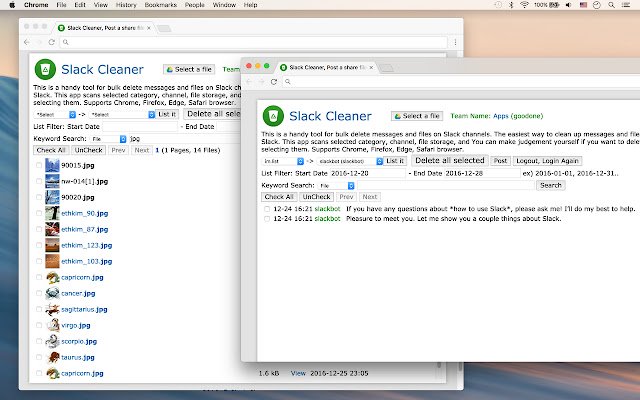Select the Slack Cleaner tab in front window
Screen dimensions: 640x400
(x=327, y=67)
